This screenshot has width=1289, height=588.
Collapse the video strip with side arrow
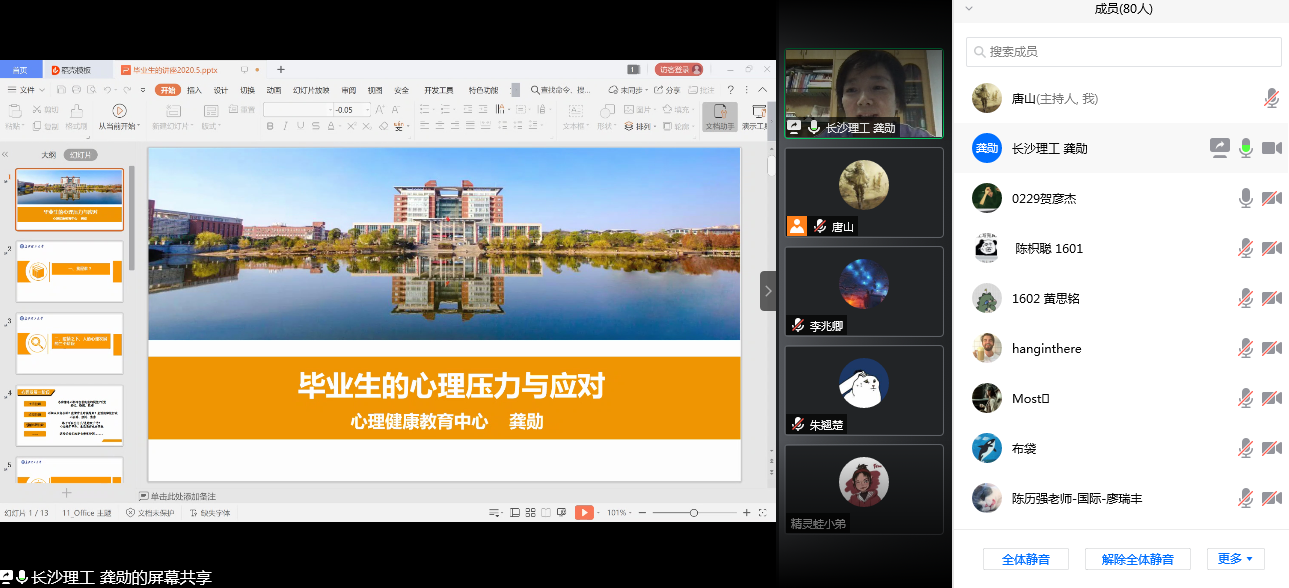[768, 291]
